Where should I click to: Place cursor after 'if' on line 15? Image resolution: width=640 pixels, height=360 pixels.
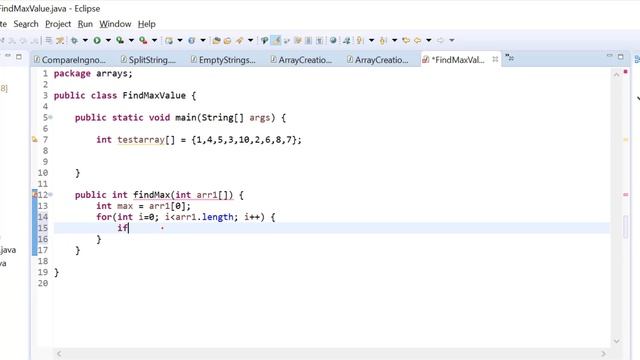(x=129, y=228)
